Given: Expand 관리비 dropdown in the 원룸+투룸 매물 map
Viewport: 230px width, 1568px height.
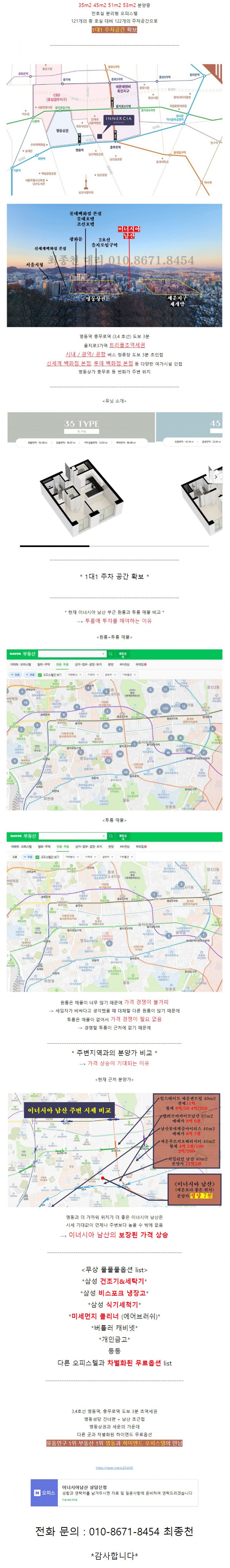Looking at the screenshot, I should (109, 674).
